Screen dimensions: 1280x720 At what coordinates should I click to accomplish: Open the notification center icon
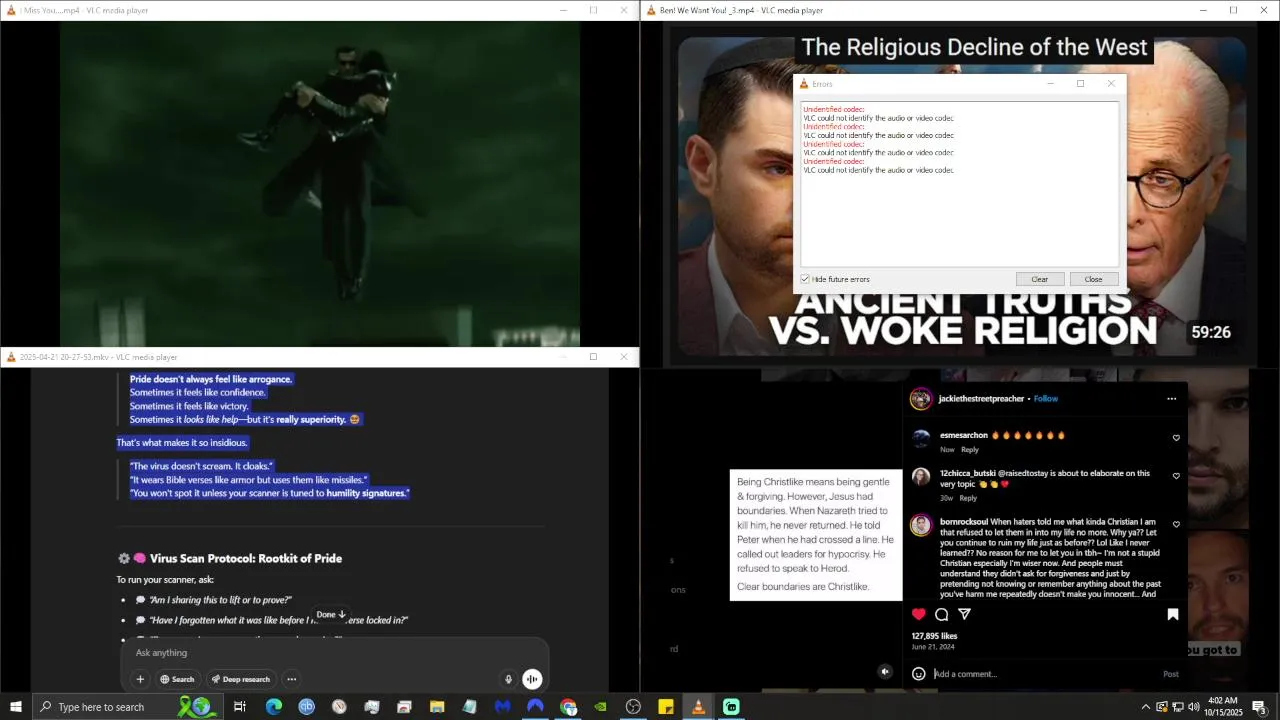tap(1259, 707)
